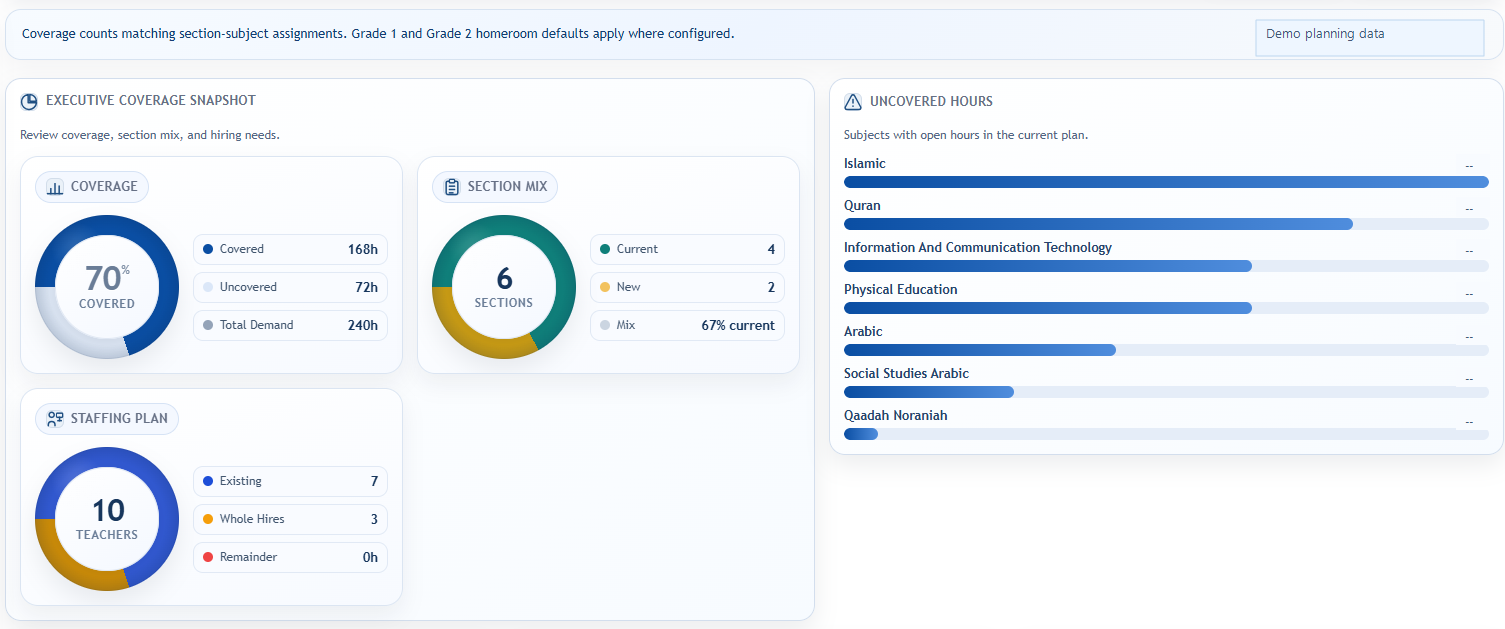Click the "Subjects with open hours" description text
Viewport: 1505px width, 629px height.
tap(966, 135)
